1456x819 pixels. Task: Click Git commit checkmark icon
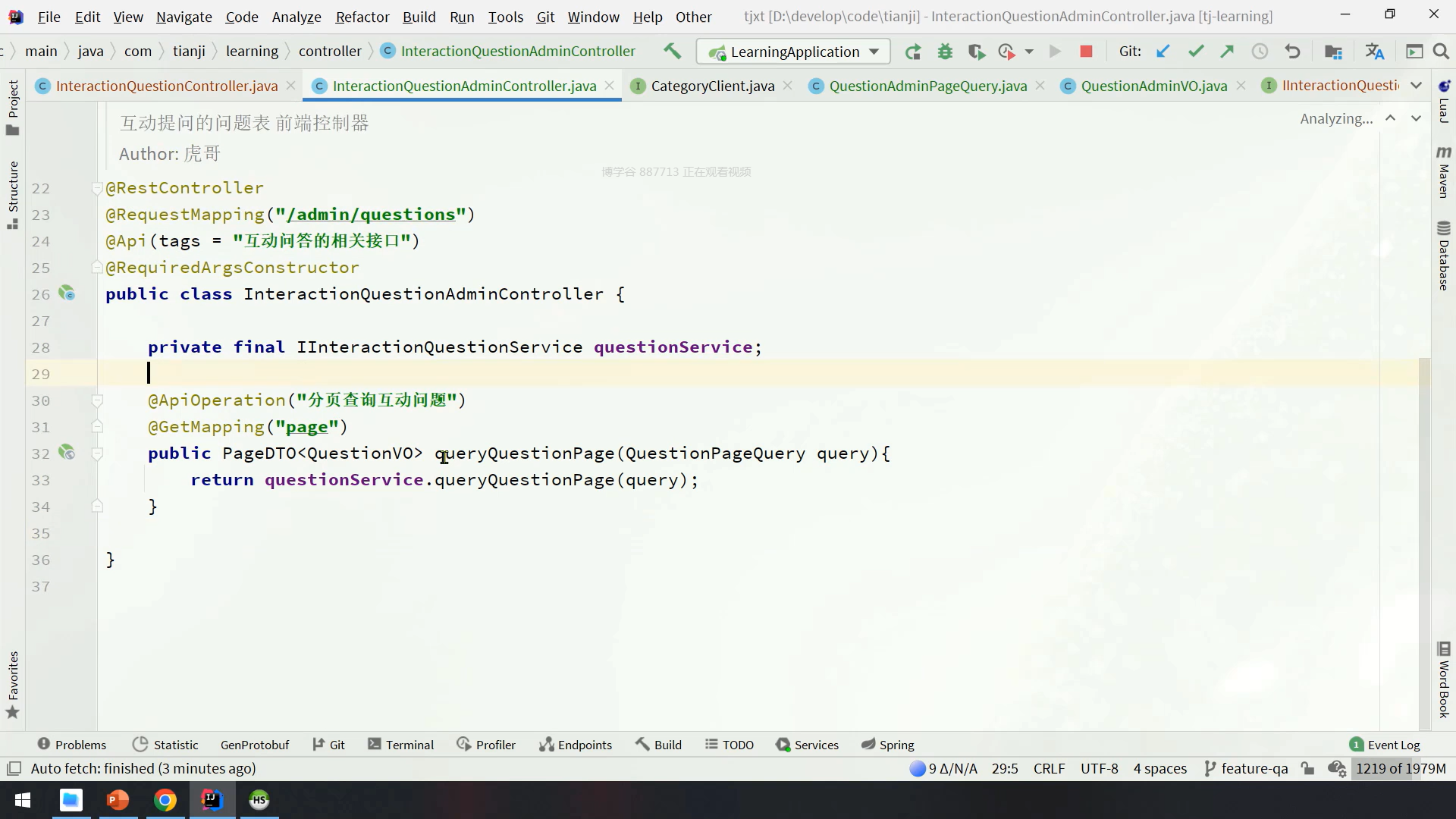[1196, 52]
